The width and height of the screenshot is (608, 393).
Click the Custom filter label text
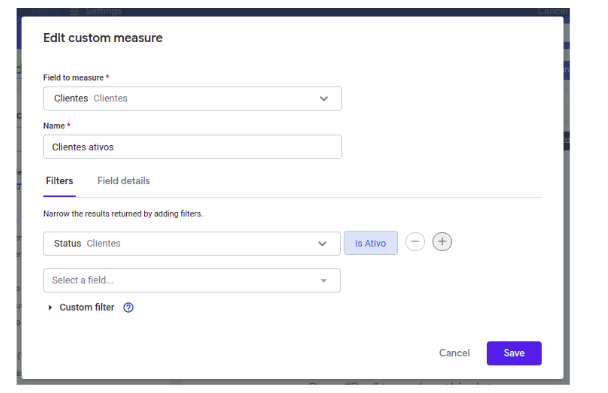(87, 308)
